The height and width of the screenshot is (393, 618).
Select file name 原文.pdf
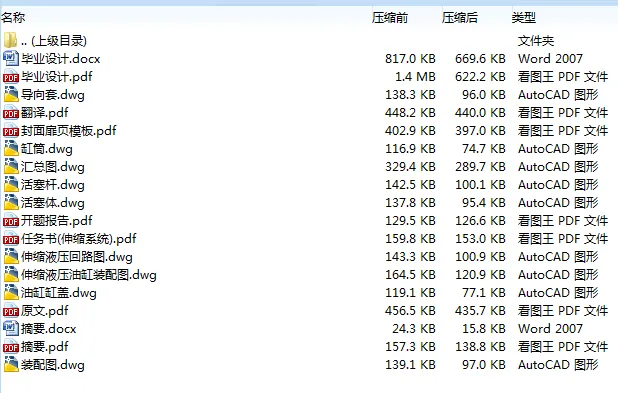tap(45, 311)
